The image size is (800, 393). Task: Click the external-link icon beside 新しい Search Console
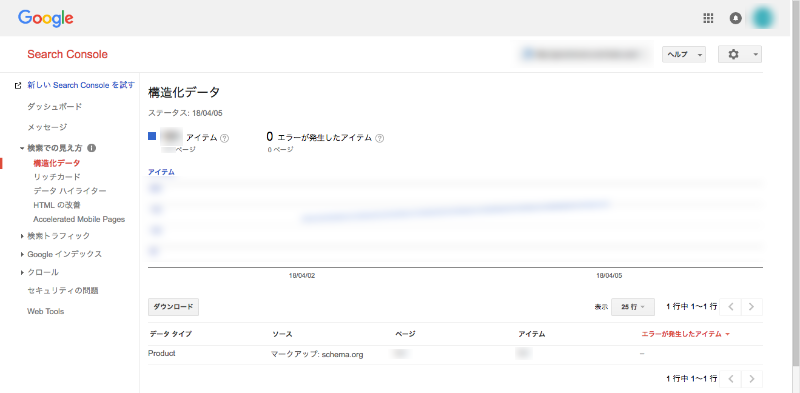click(18, 86)
